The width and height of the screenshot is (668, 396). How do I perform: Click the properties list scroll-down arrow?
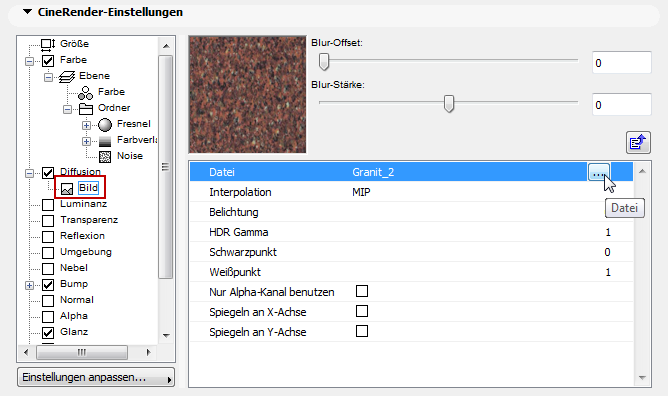[x=642, y=378]
